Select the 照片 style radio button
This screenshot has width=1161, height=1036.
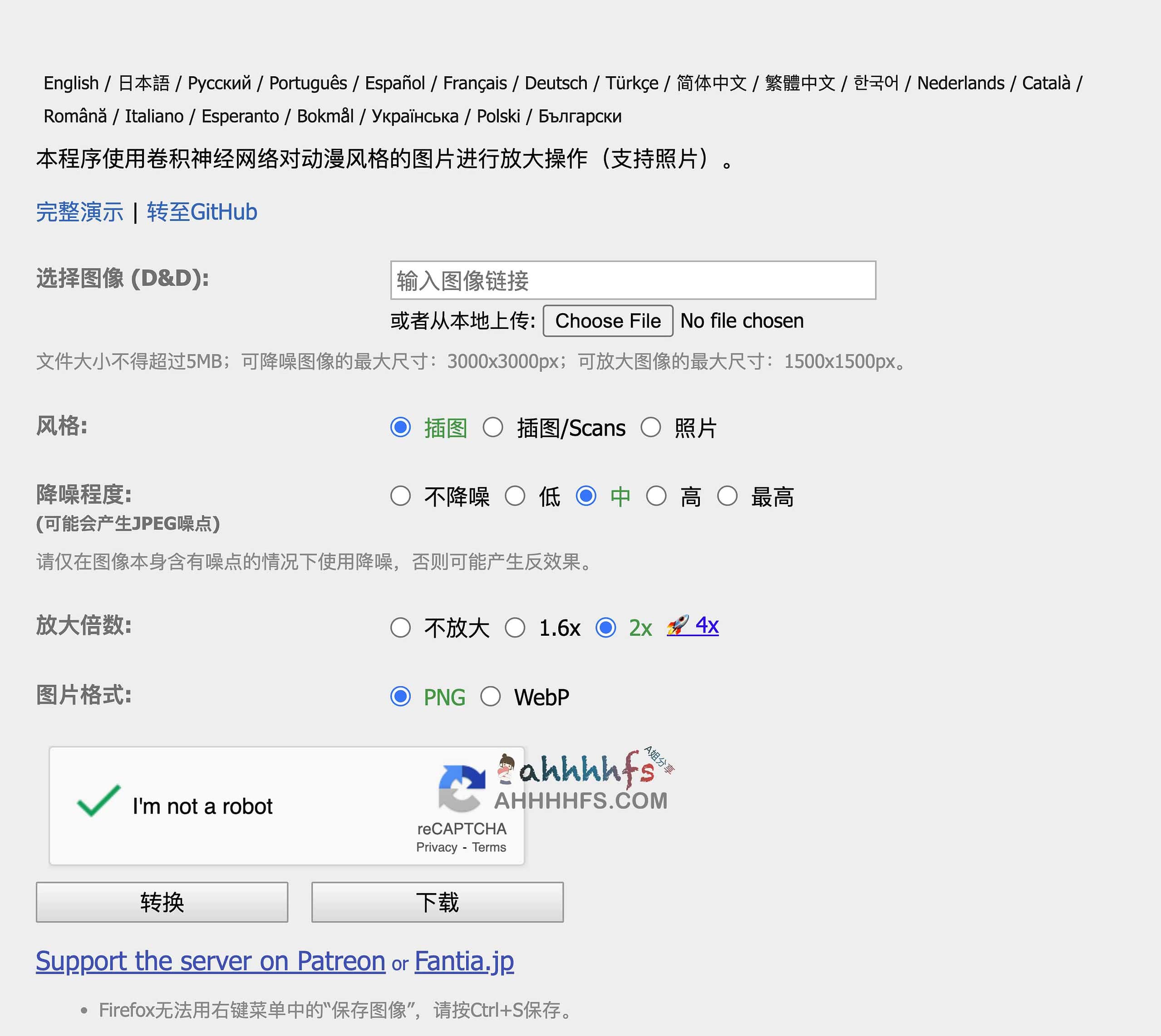[651, 427]
